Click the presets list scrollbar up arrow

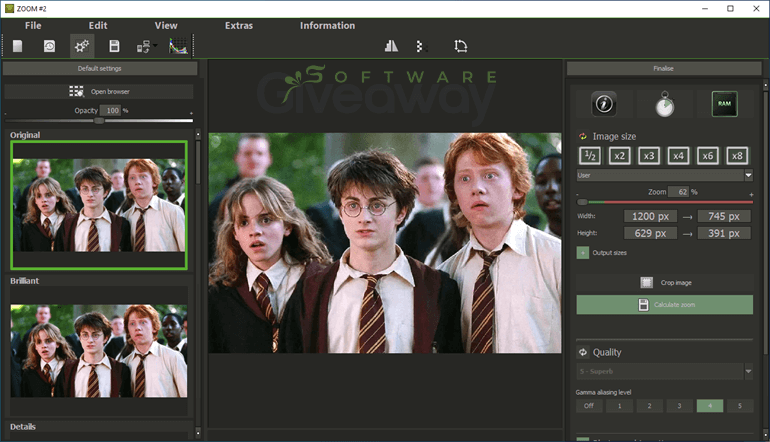[x=198, y=134]
